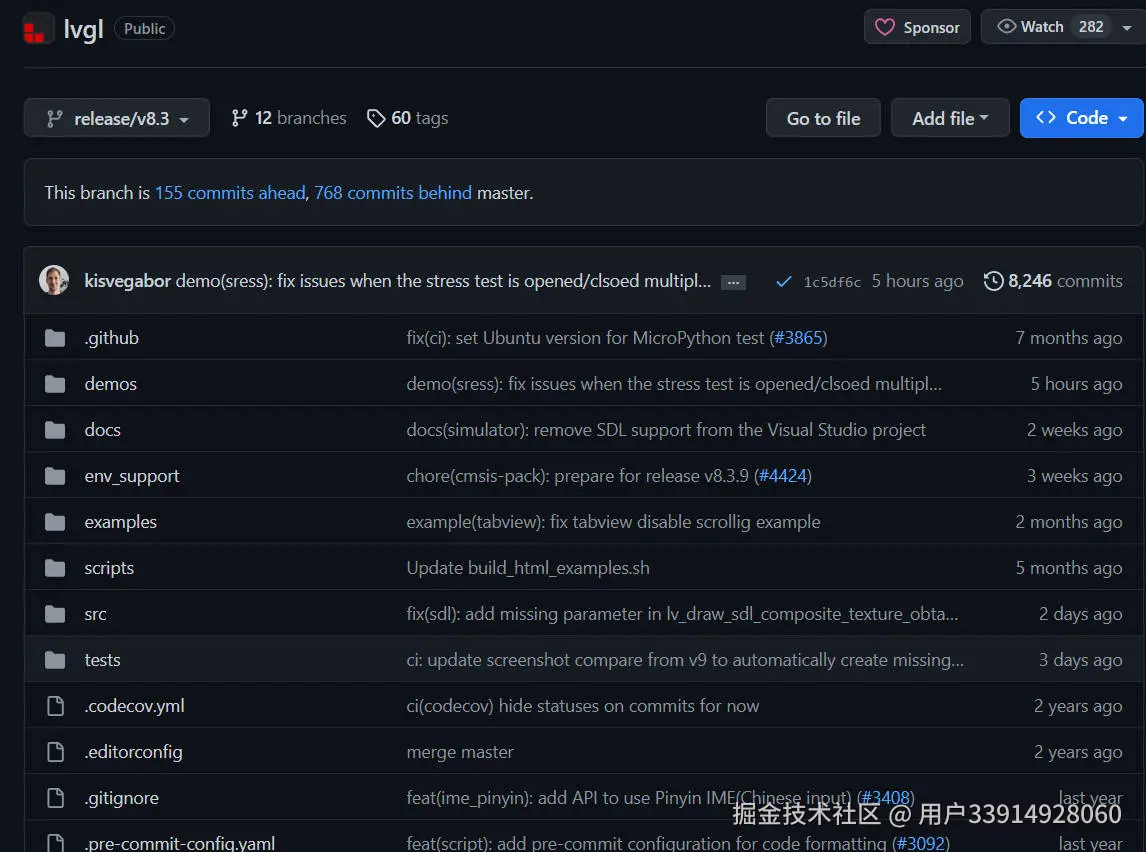Click the Public visibility badge
1146x852 pixels.
coord(144,28)
